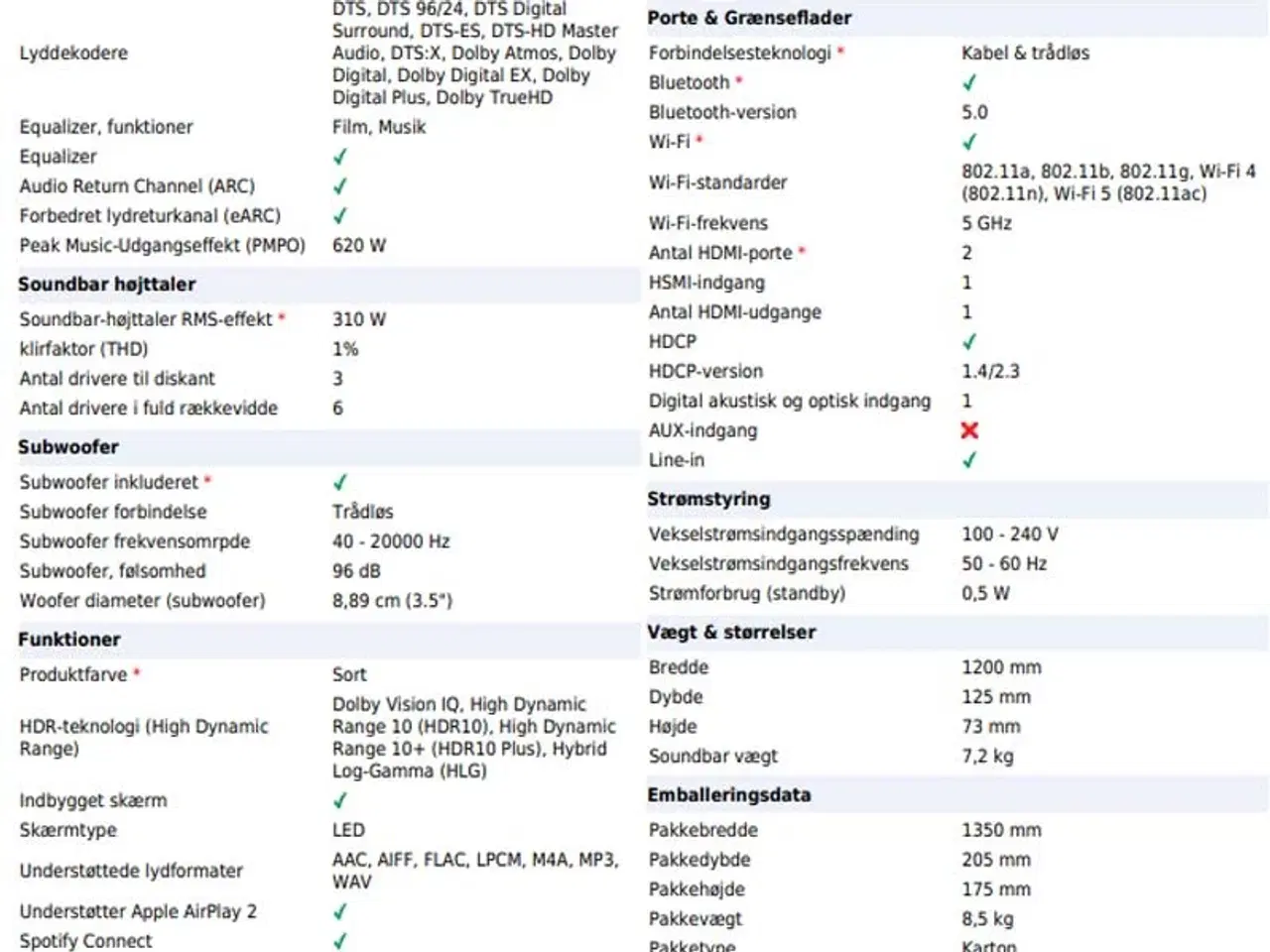Click the checkmark next to Line-in
1270x952 pixels.
(x=969, y=460)
